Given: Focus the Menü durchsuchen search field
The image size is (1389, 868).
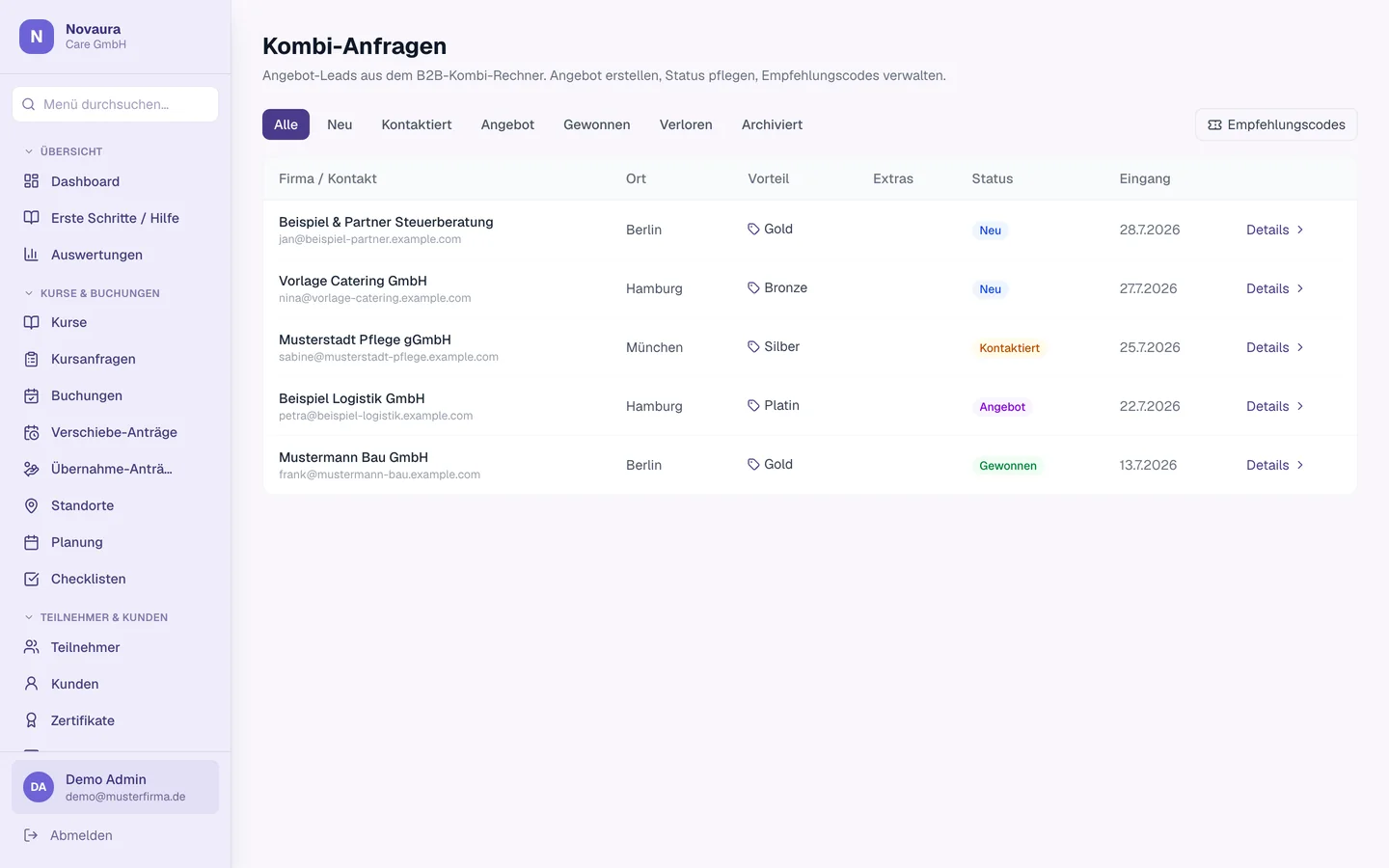Looking at the screenshot, I should pyautogui.click(x=116, y=104).
